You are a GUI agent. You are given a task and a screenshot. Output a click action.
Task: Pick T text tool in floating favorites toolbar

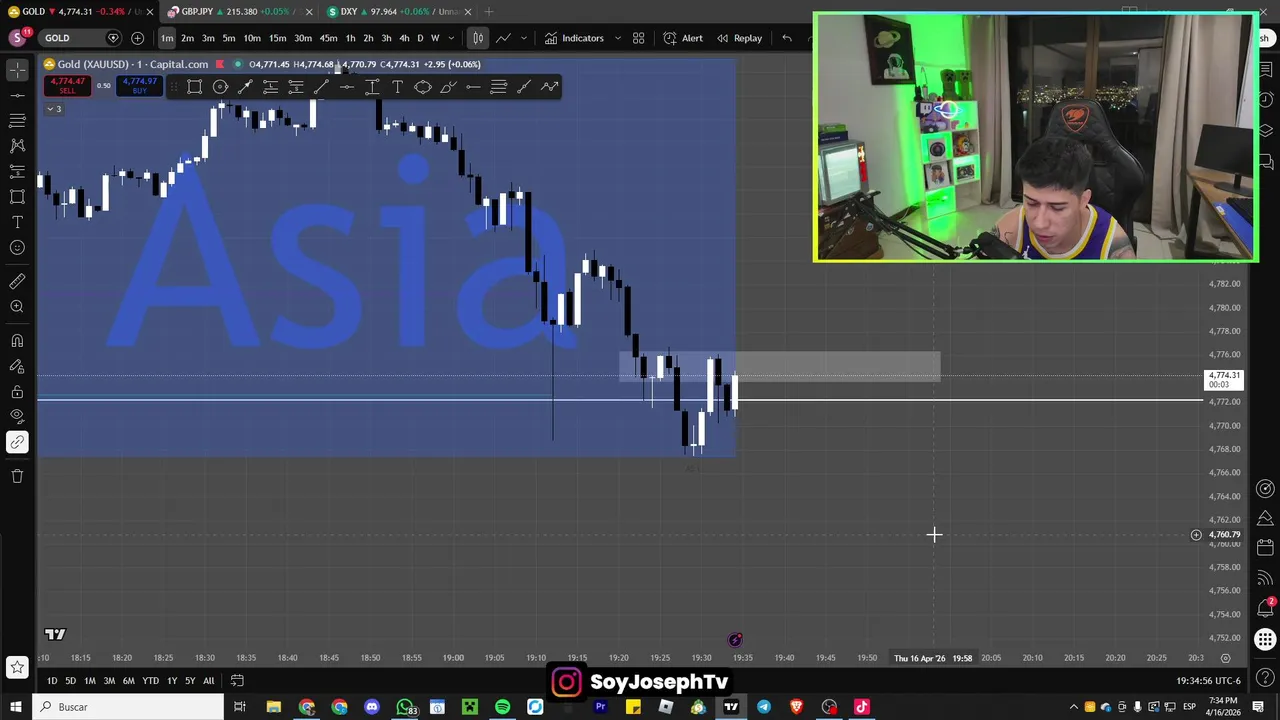[x=397, y=87]
